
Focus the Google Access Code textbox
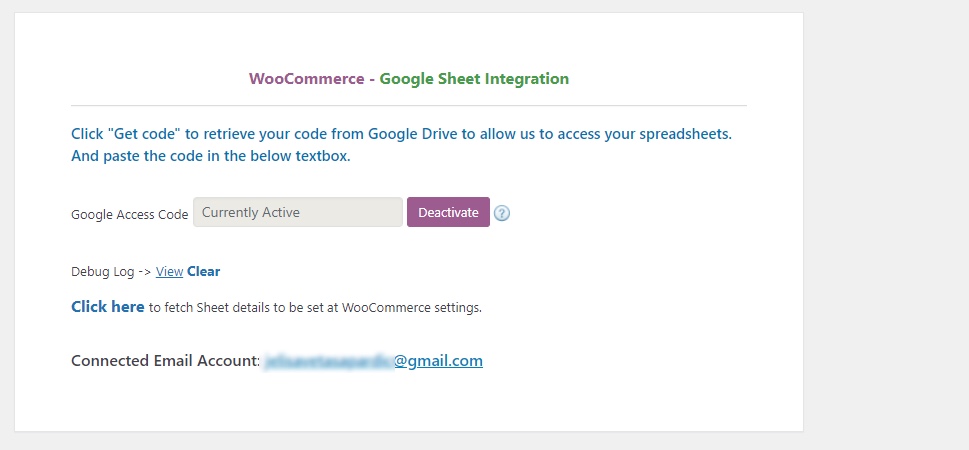coord(298,212)
